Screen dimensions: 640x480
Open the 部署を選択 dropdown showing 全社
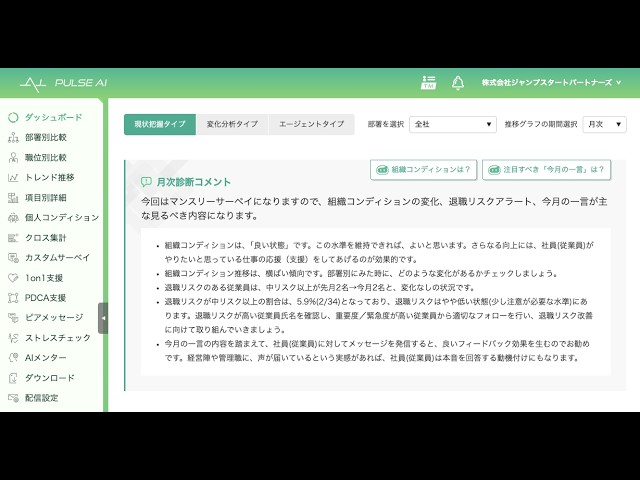(x=453, y=124)
